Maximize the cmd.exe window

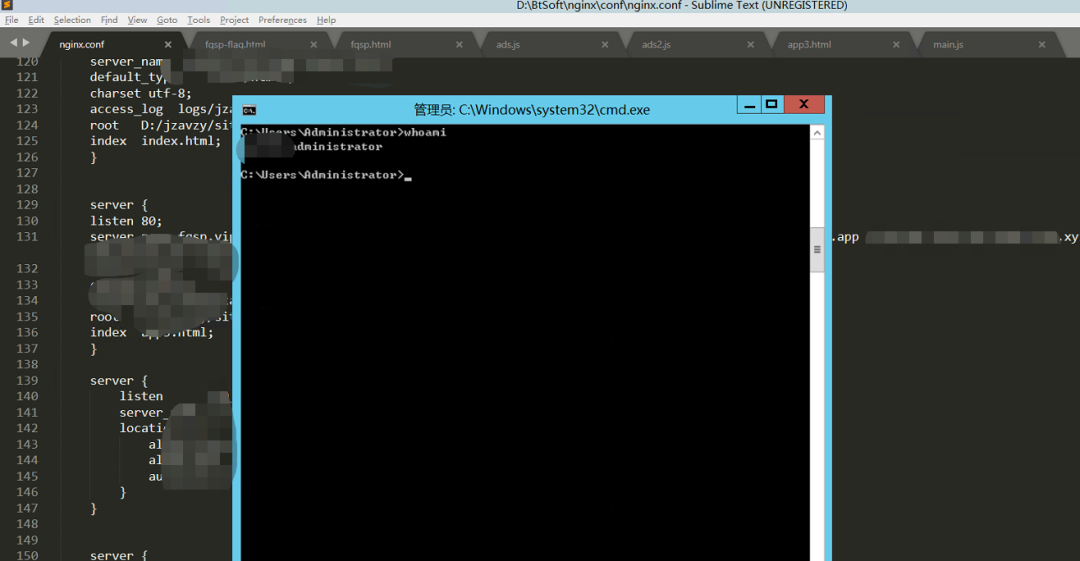[771, 105]
